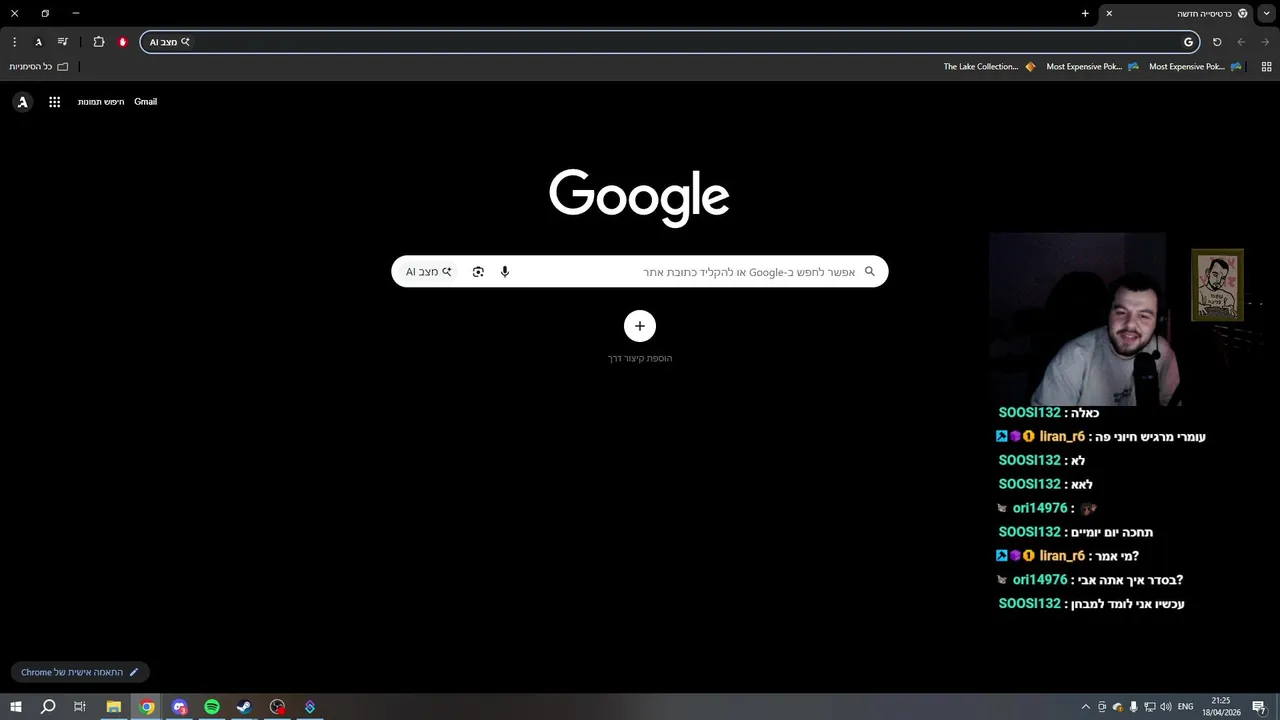Click the Google search box
The height and width of the screenshot is (720, 1280).
(x=640, y=272)
